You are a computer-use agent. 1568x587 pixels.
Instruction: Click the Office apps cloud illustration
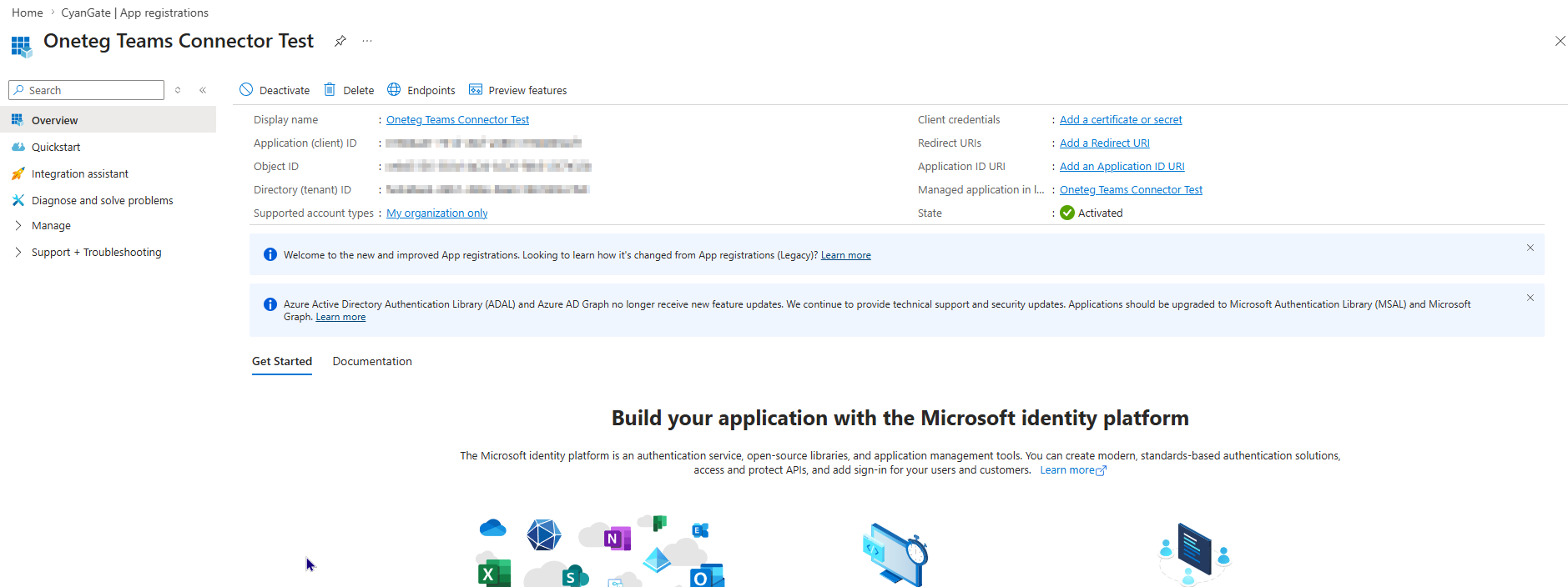(601, 551)
